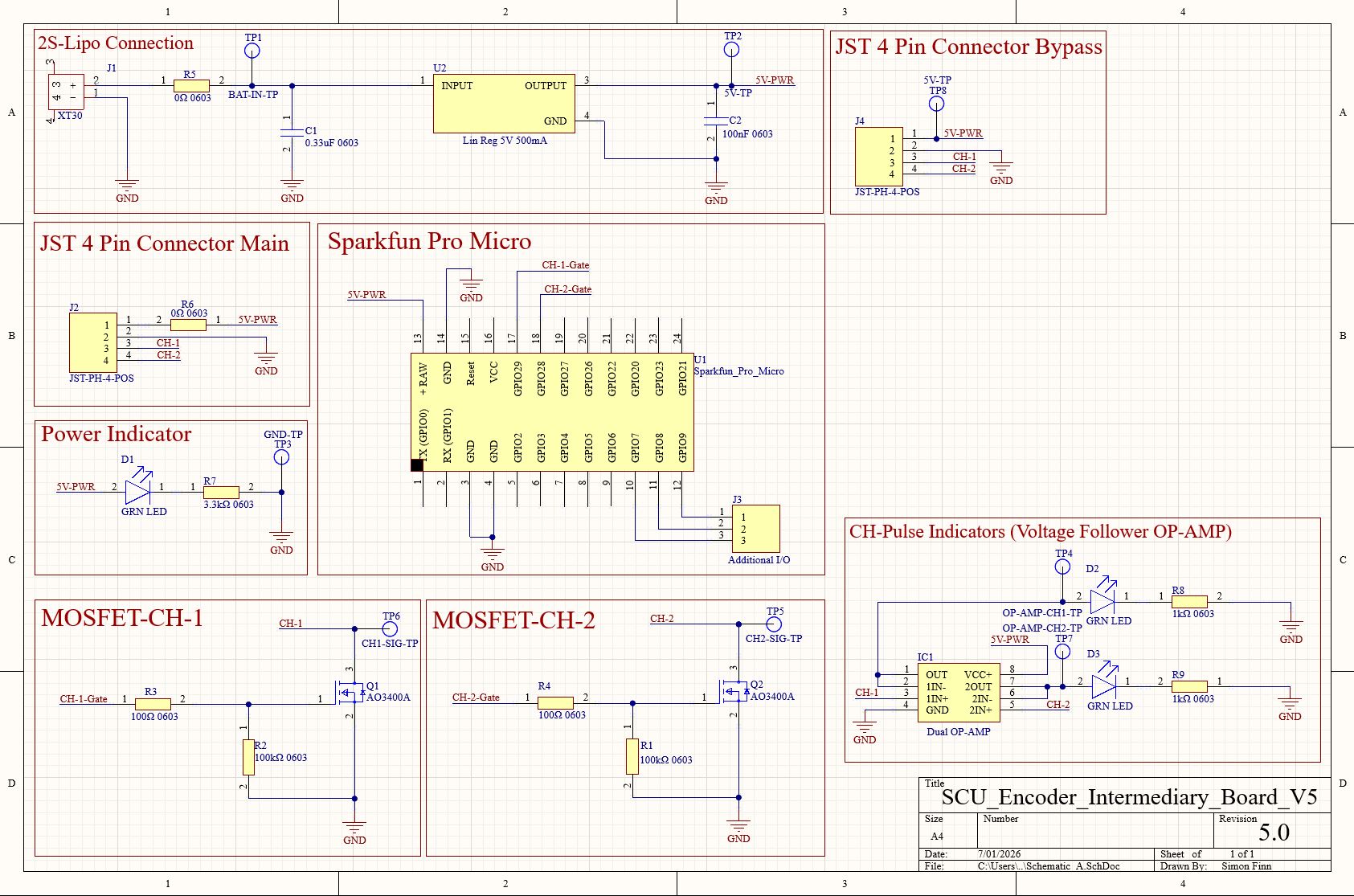Viewport: 1354px width, 896px height.
Task: Select resistor R6 0Ω 0603
Action: (188, 325)
